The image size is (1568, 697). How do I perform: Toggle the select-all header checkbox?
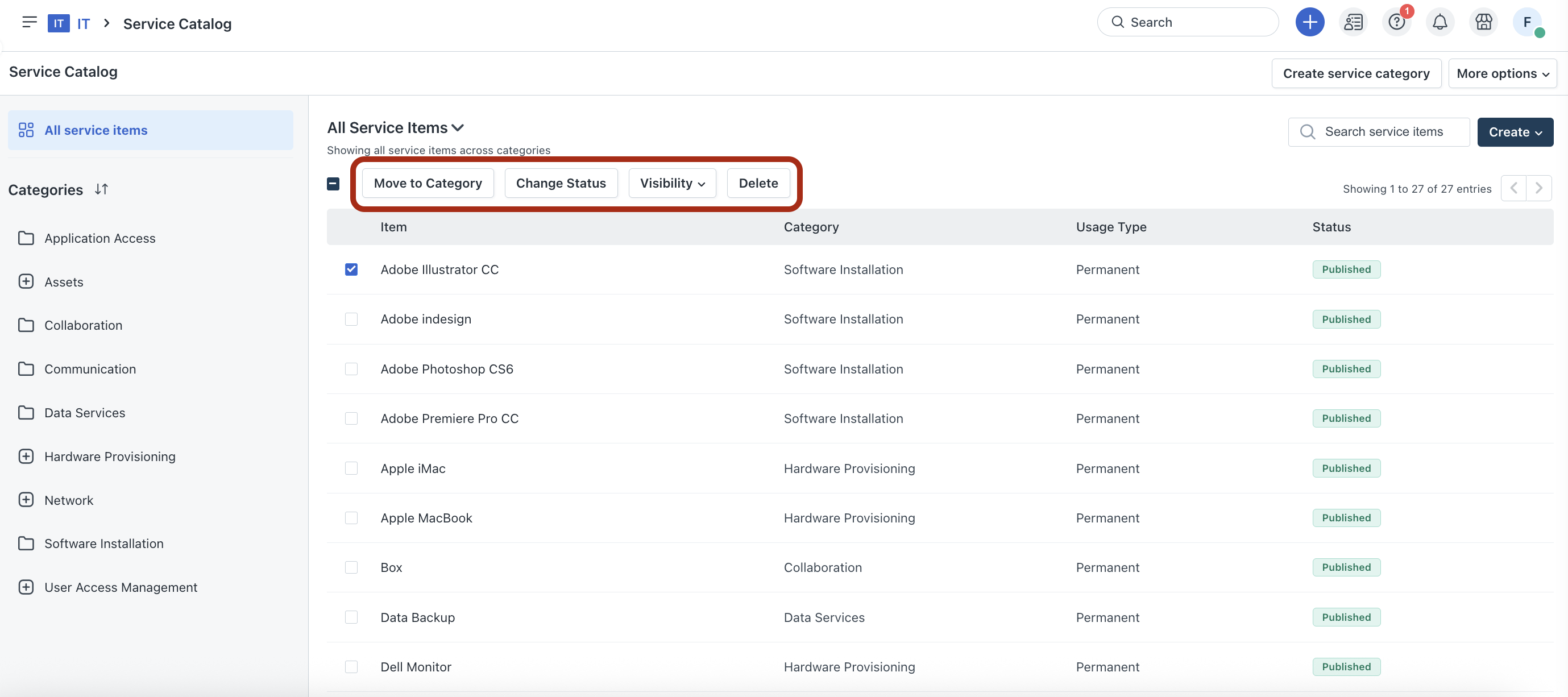pos(333,183)
